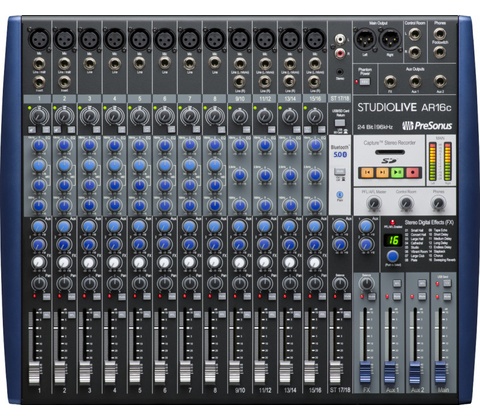Click the FX jack under Aux Outputs
The height and width of the screenshot is (420, 480).
[390, 81]
